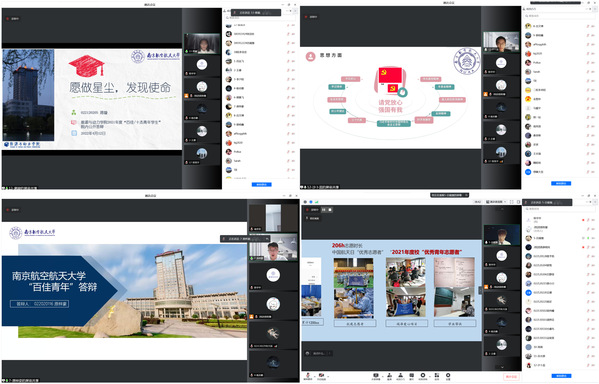This screenshot has height=384, width=599.
Task: Expand the arrow beside the camera toolbar icon
Action: pyautogui.click(x=328, y=376)
